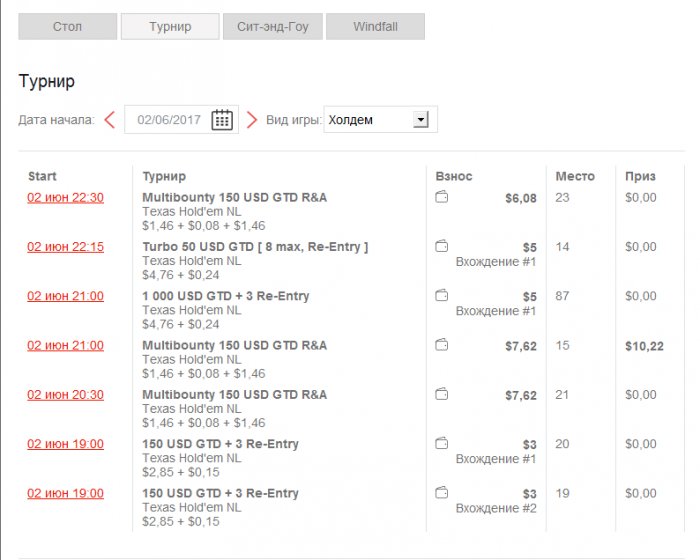The height and width of the screenshot is (560, 700).
Task: Go to next date with right arrow
Action: tap(252, 120)
